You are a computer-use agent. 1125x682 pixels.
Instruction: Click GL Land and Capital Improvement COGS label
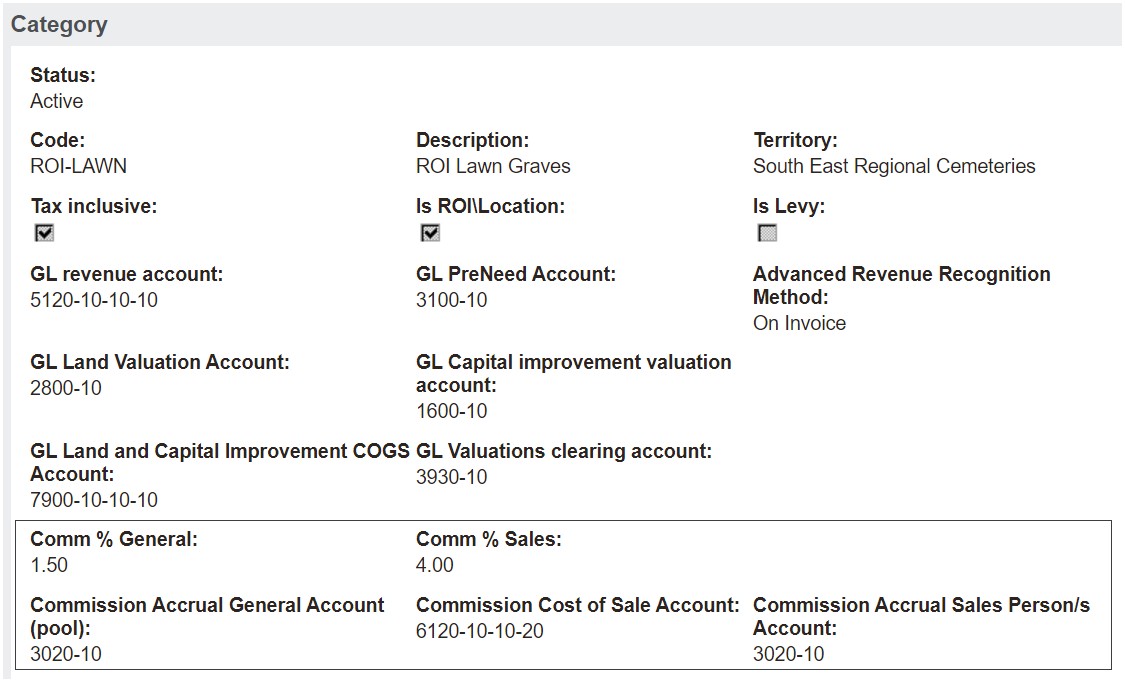click(x=220, y=463)
